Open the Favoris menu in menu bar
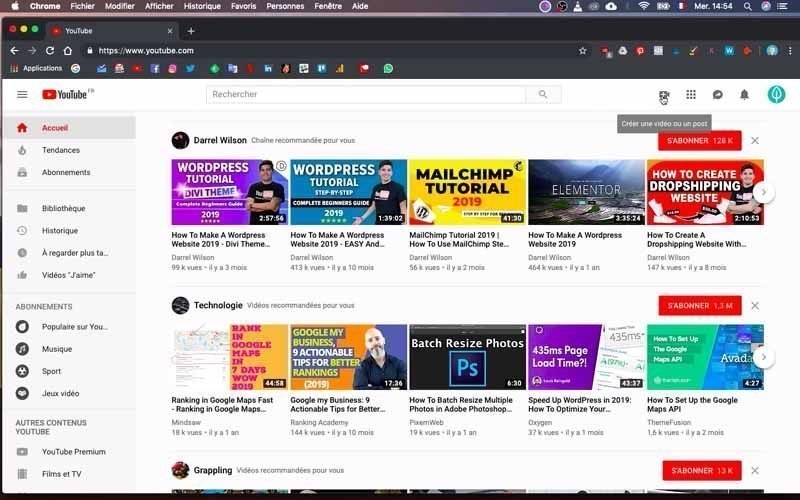The image size is (800, 500). pyautogui.click(x=243, y=6)
